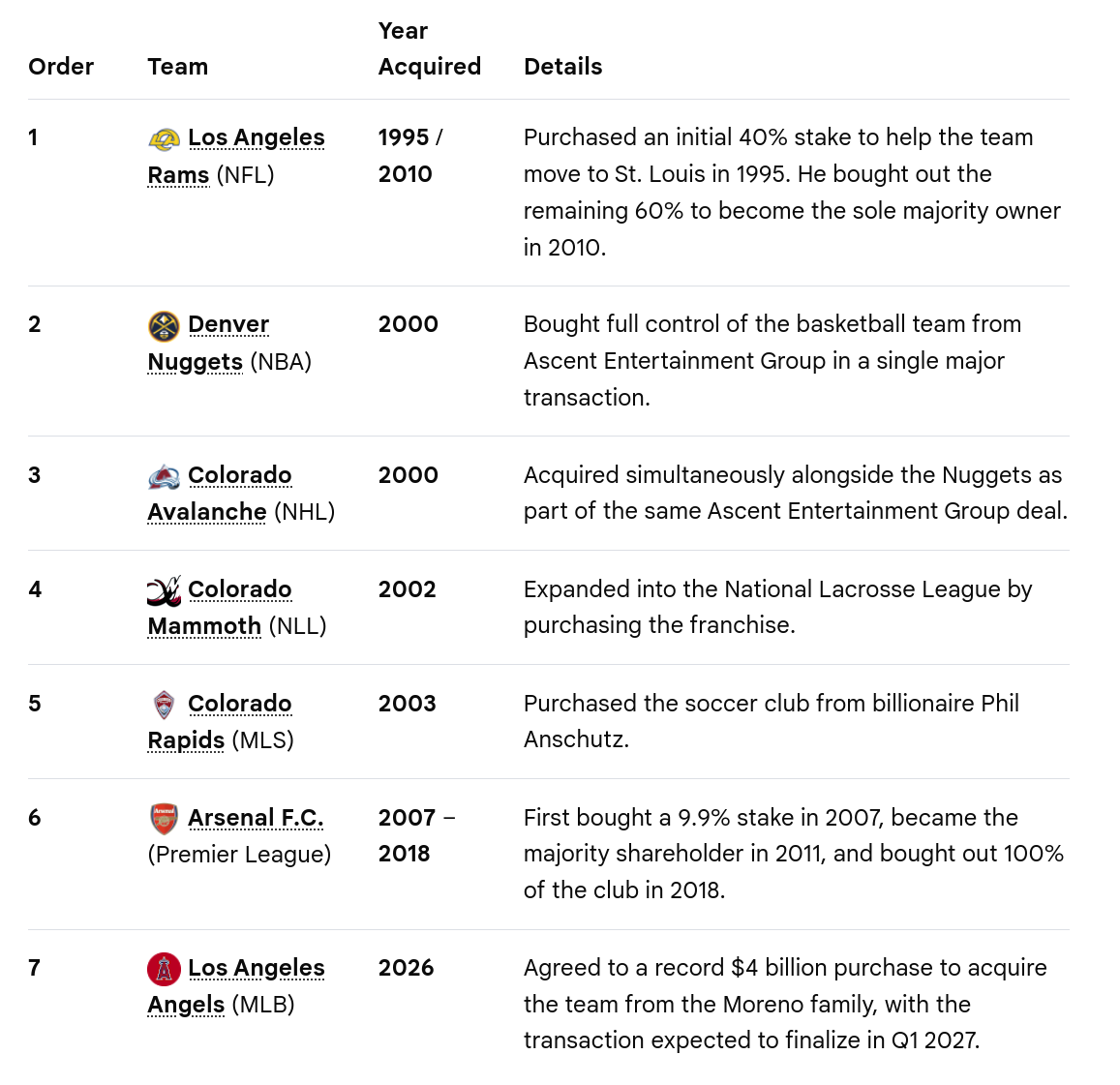The height and width of the screenshot is (1085, 1120).
Task: Click the Colorado Avalanche logo icon
Action: pyautogui.click(x=164, y=476)
